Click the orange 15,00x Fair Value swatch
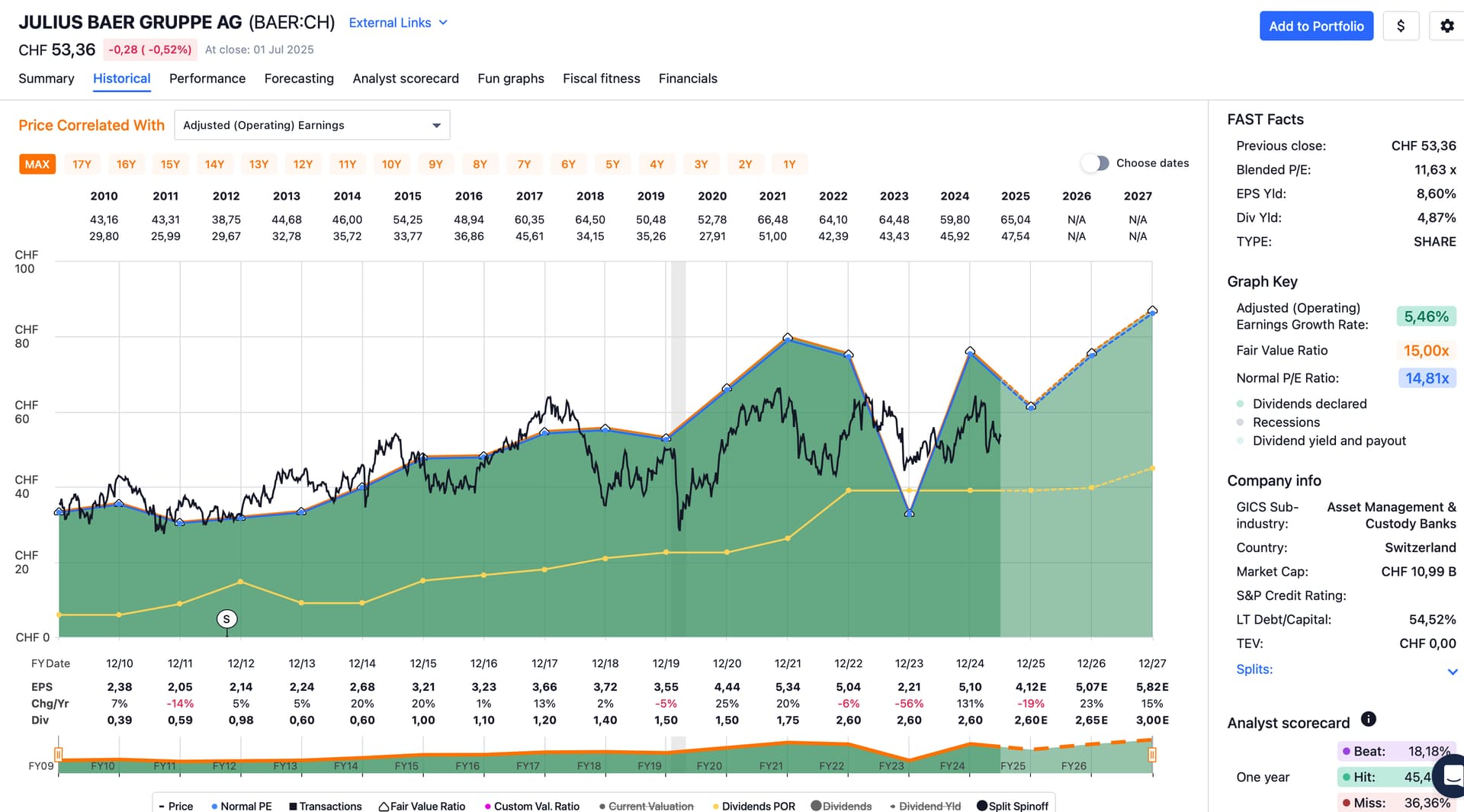Image resolution: width=1464 pixels, height=812 pixels. click(1426, 351)
